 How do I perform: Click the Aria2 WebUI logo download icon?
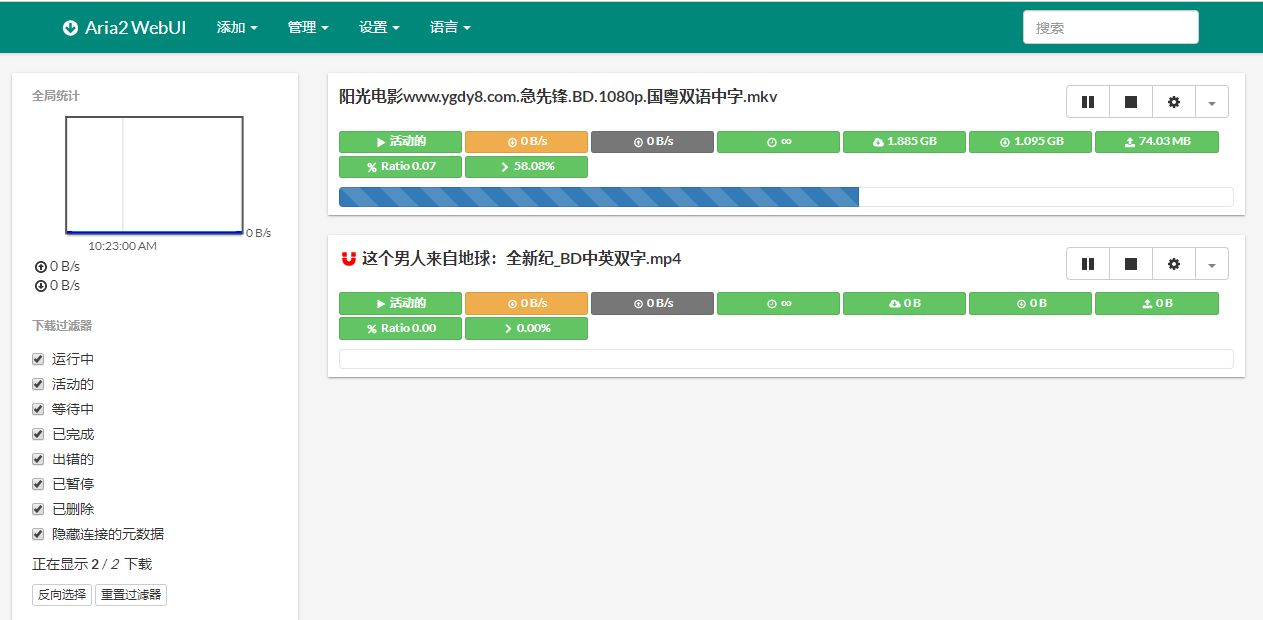70,27
